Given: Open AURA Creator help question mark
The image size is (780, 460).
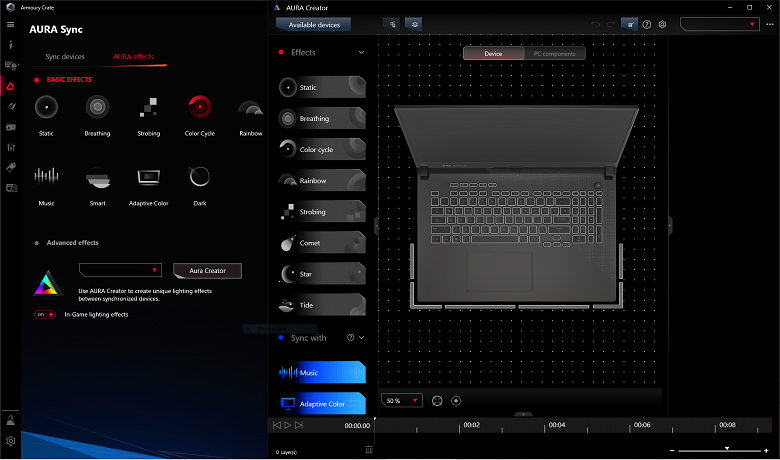Looking at the screenshot, I should (x=647, y=24).
